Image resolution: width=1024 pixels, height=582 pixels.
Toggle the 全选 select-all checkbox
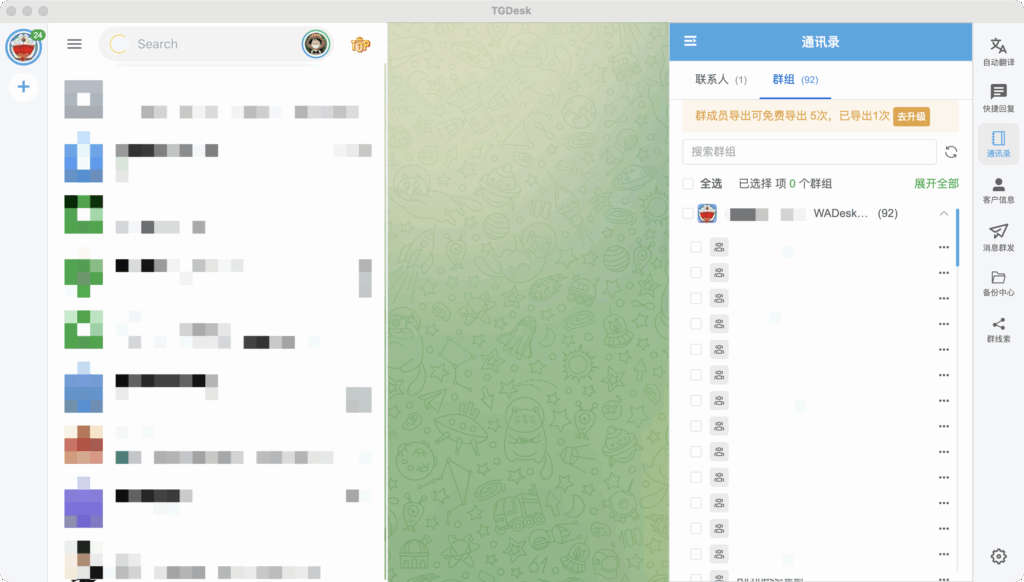(687, 183)
